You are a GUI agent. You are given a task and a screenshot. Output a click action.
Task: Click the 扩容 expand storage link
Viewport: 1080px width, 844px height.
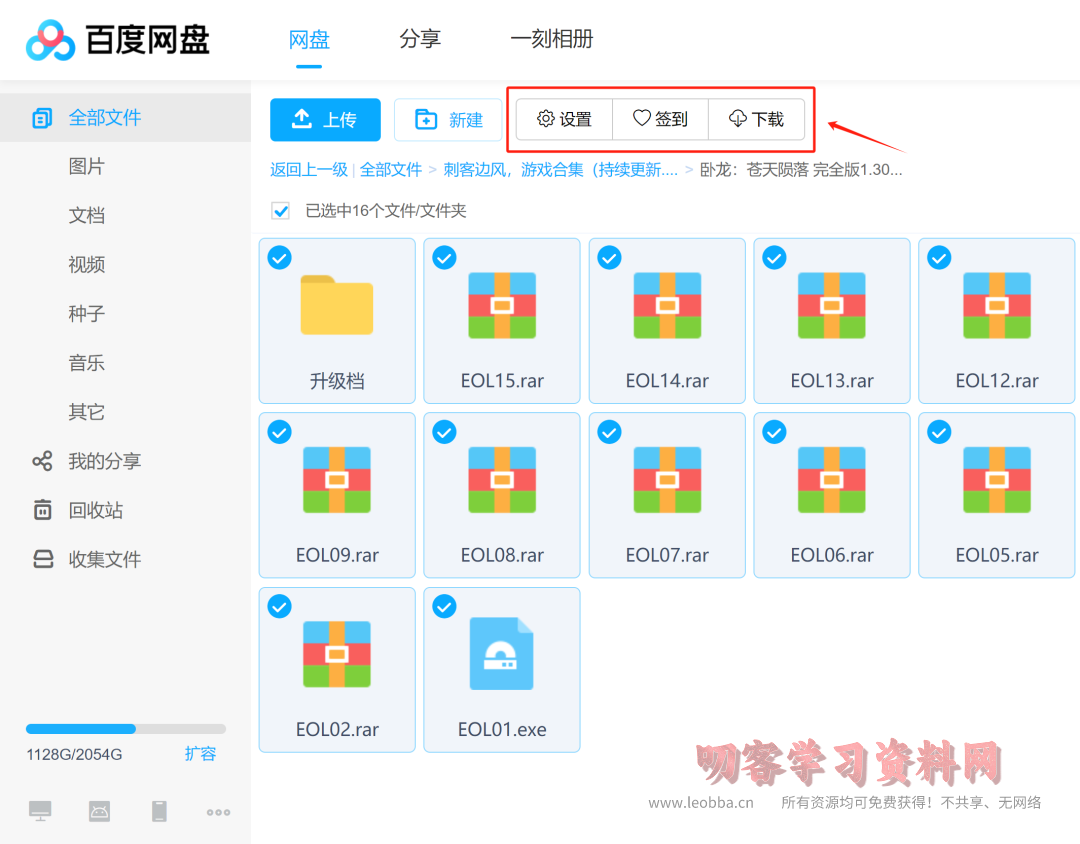tap(200, 754)
